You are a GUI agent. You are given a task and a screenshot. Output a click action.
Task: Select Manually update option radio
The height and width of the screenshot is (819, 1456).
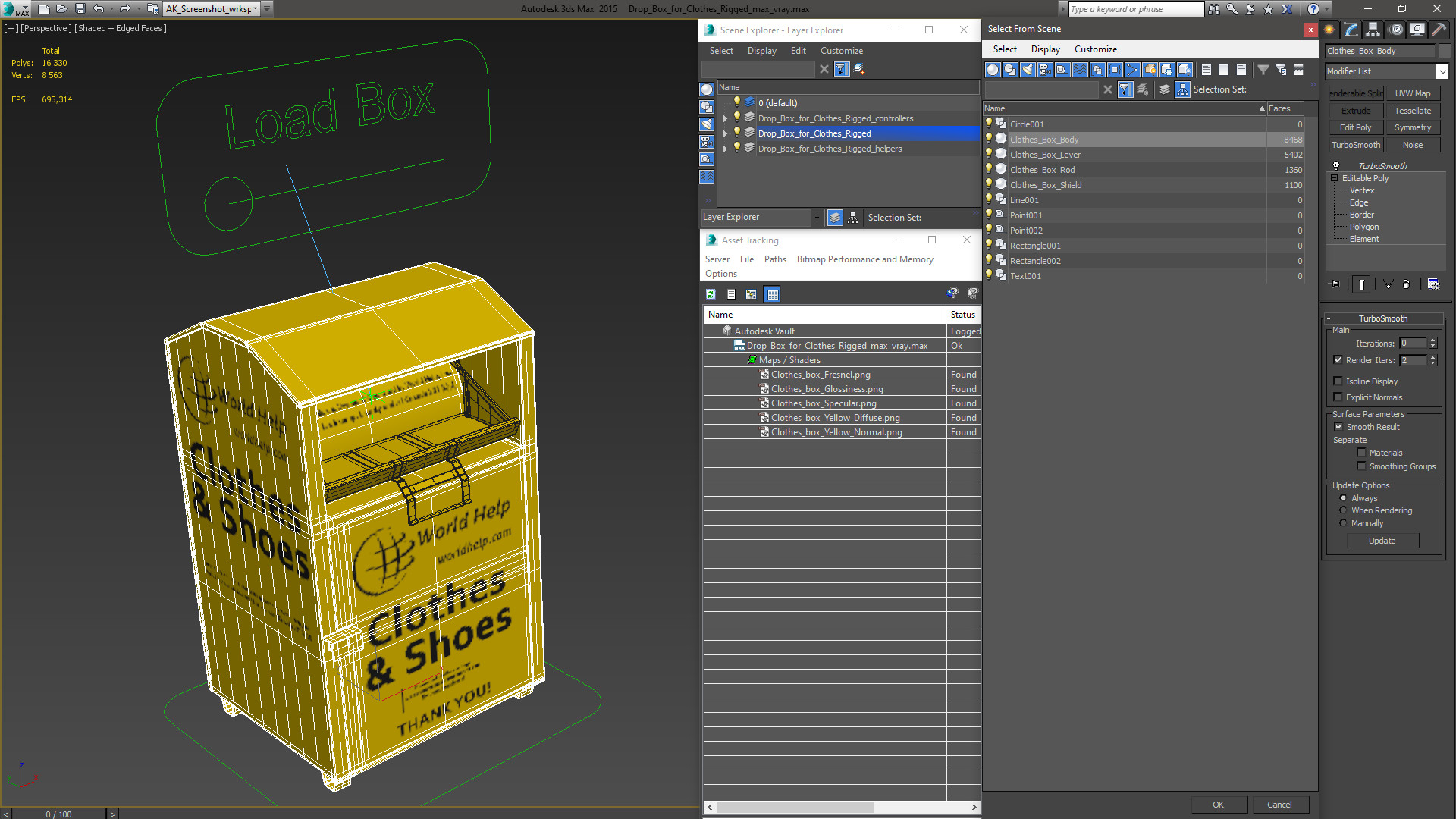pyautogui.click(x=1343, y=523)
